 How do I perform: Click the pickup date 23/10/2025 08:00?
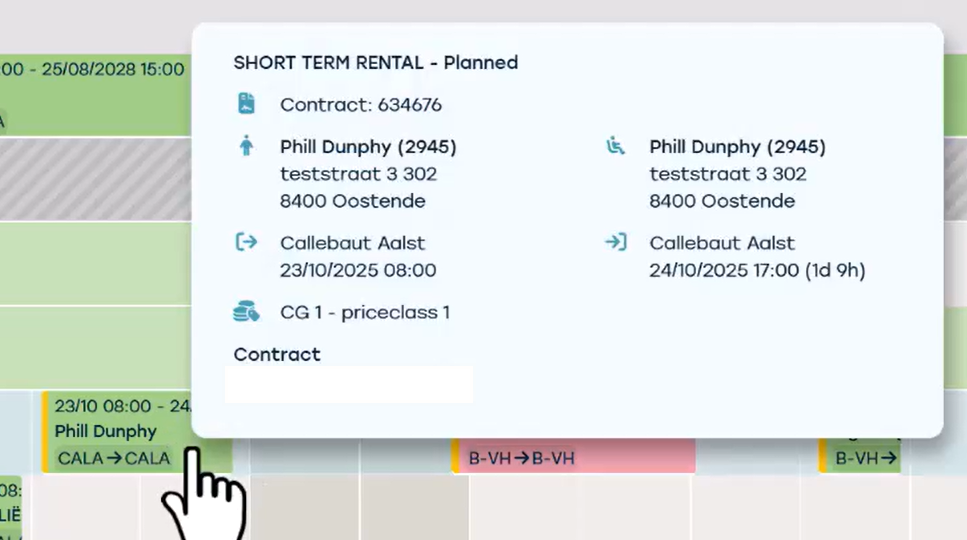tap(357, 270)
